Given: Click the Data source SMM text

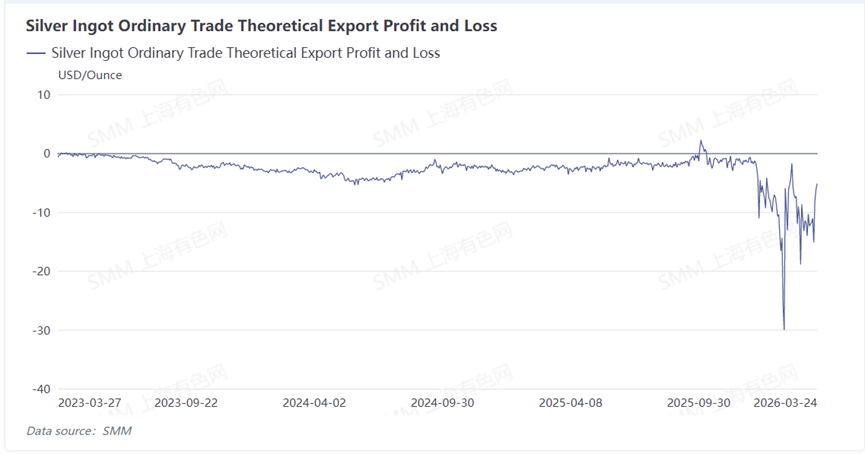Looking at the screenshot, I should [x=79, y=431].
